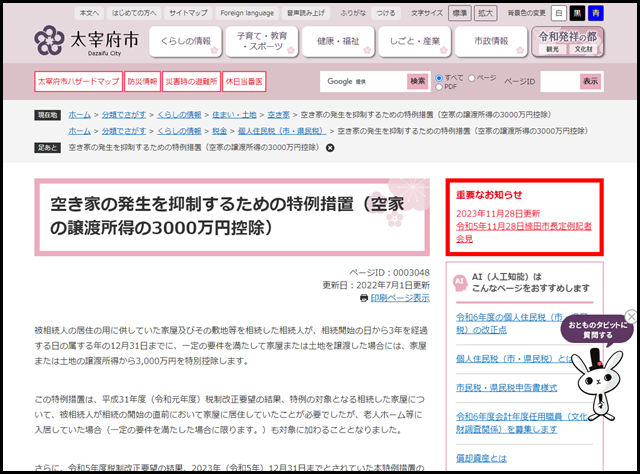This screenshot has width=640, height=474.
Task: Set background color to blue (青)
Action: pyautogui.click(x=596, y=13)
